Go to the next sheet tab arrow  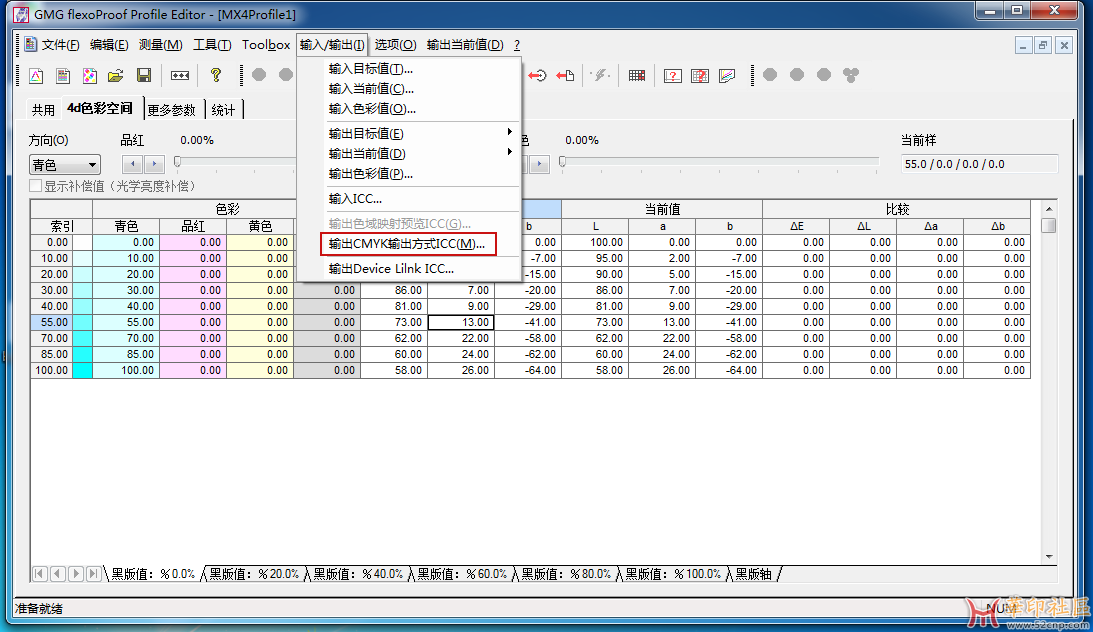(x=75, y=573)
